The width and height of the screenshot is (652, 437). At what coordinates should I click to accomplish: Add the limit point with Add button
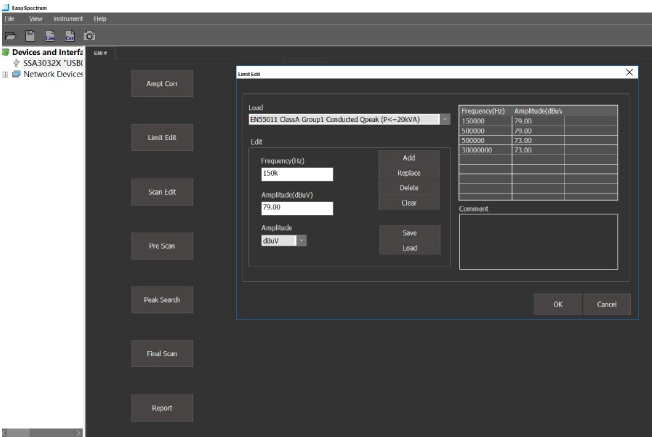click(x=409, y=158)
